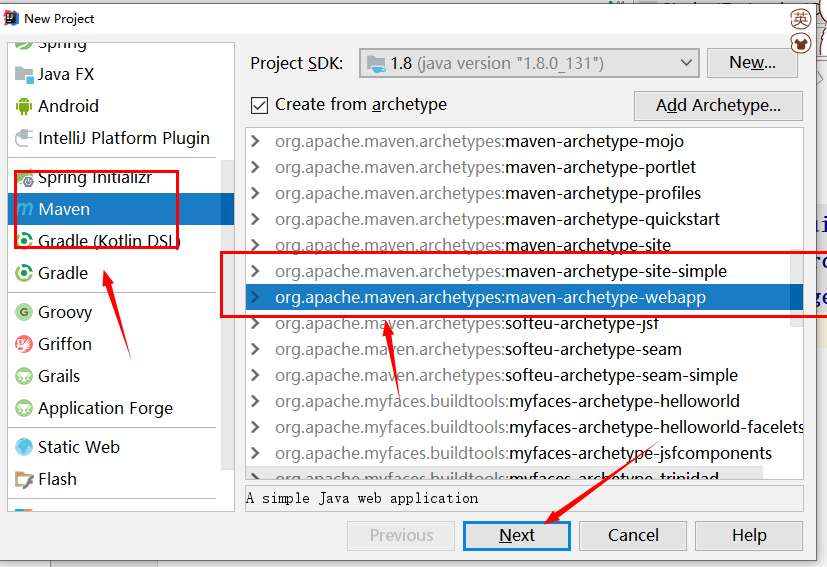The height and width of the screenshot is (567, 827).
Task: Click the Android robot icon
Action: coord(24,106)
